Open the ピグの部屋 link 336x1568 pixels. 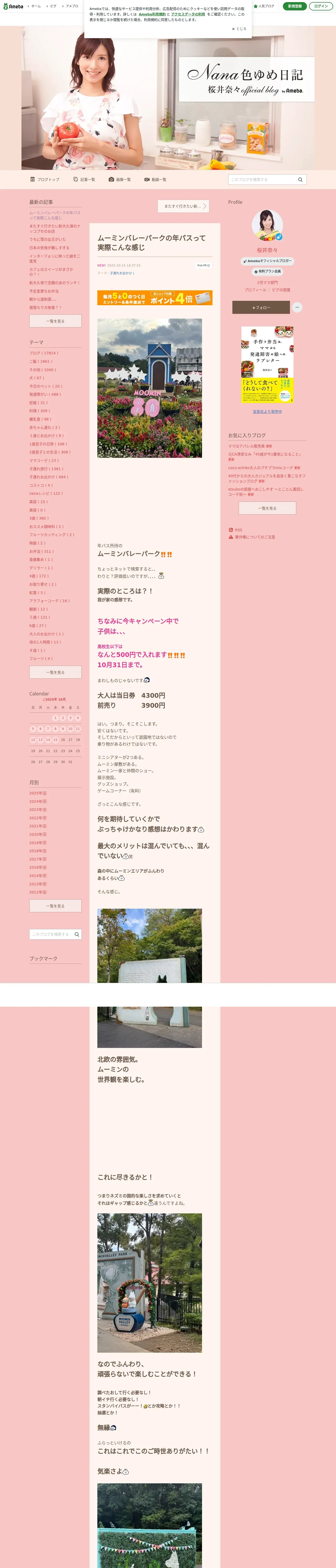click(281, 290)
